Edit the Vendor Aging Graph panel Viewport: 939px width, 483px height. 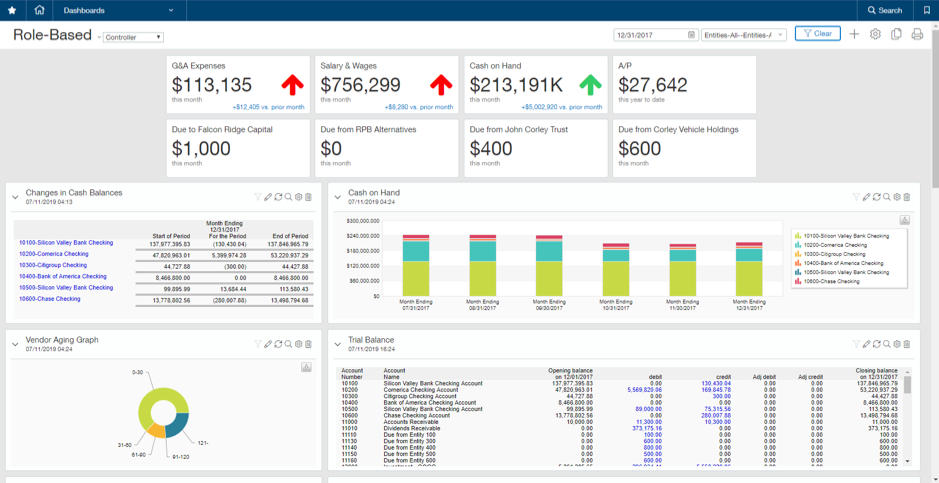point(268,344)
